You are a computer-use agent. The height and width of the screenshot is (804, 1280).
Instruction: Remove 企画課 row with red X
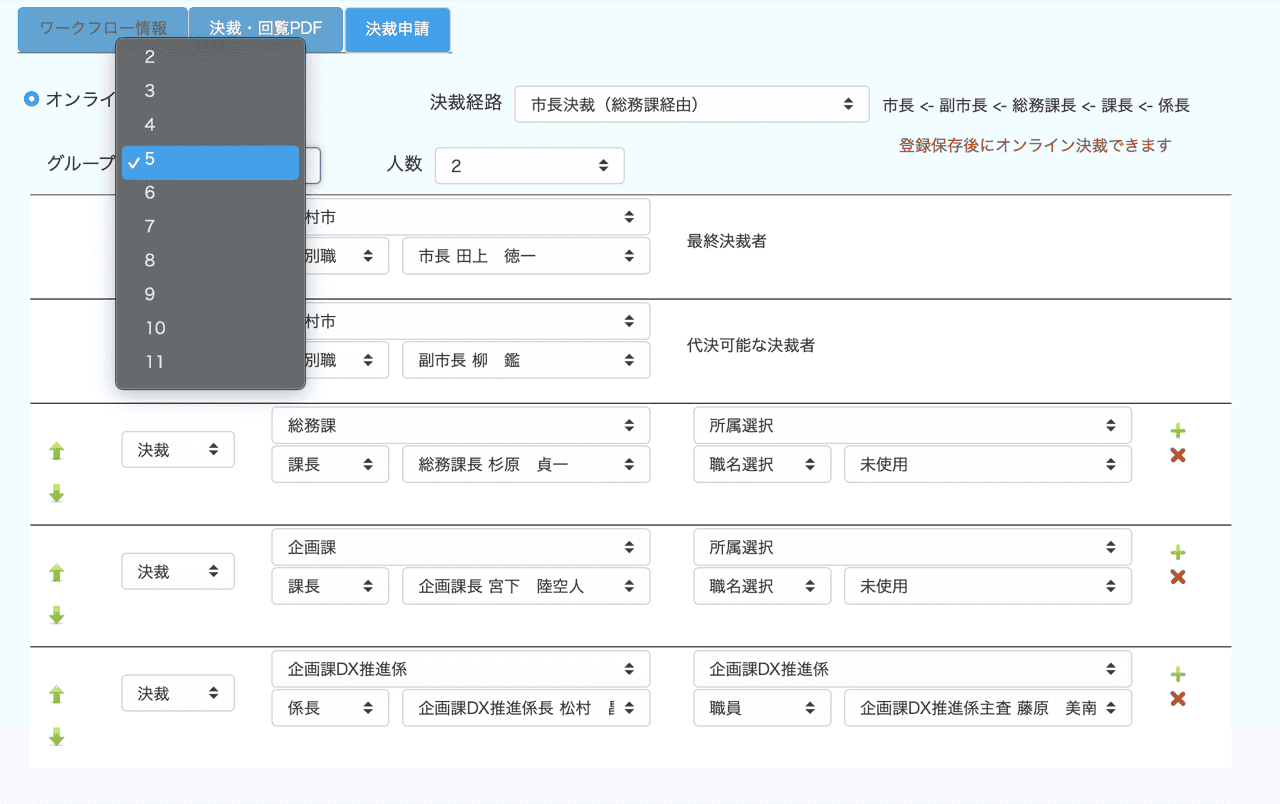[x=1178, y=578]
